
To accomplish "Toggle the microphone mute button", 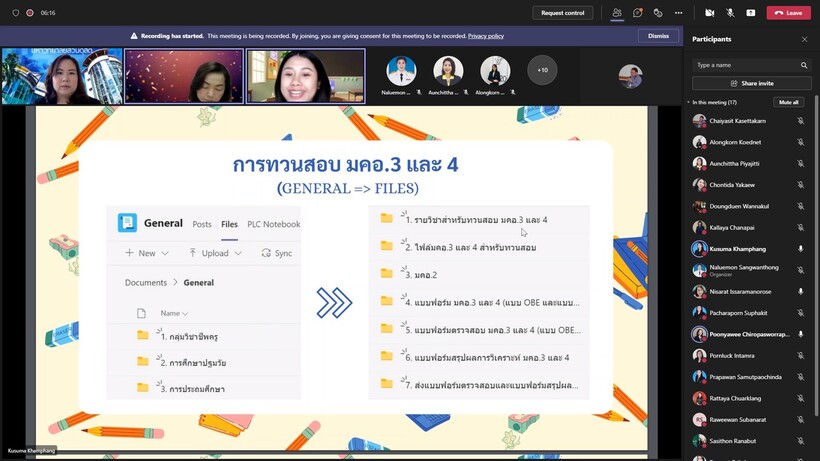I will 730,13.
